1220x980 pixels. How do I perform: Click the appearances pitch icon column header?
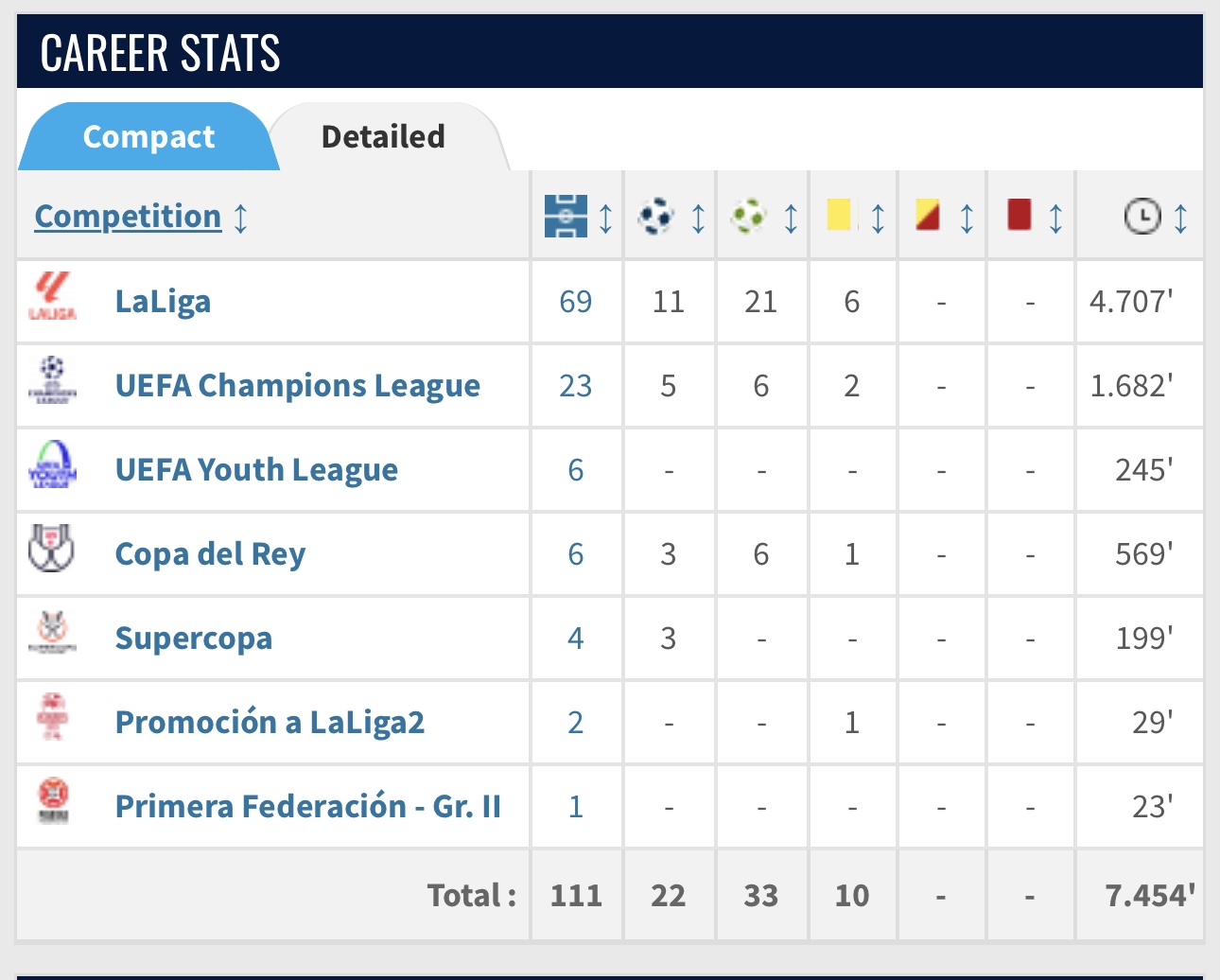coord(566,217)
